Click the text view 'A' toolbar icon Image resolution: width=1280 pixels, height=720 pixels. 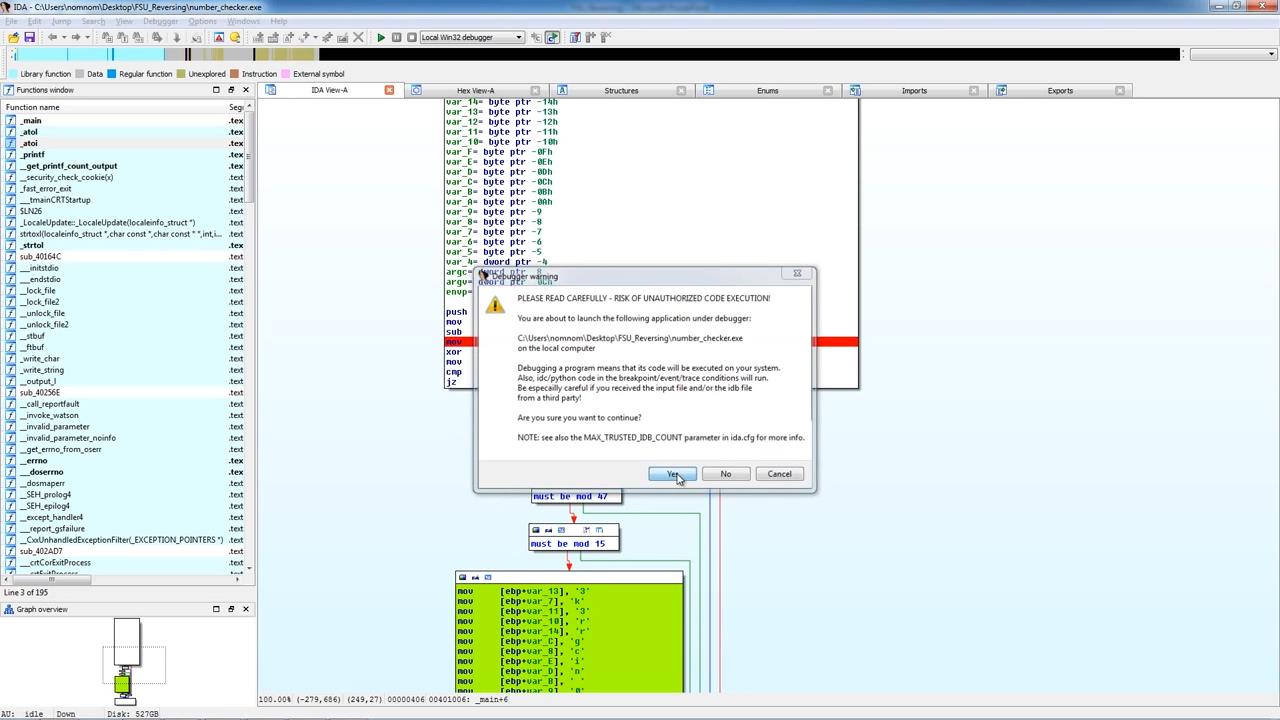[219, 37]
